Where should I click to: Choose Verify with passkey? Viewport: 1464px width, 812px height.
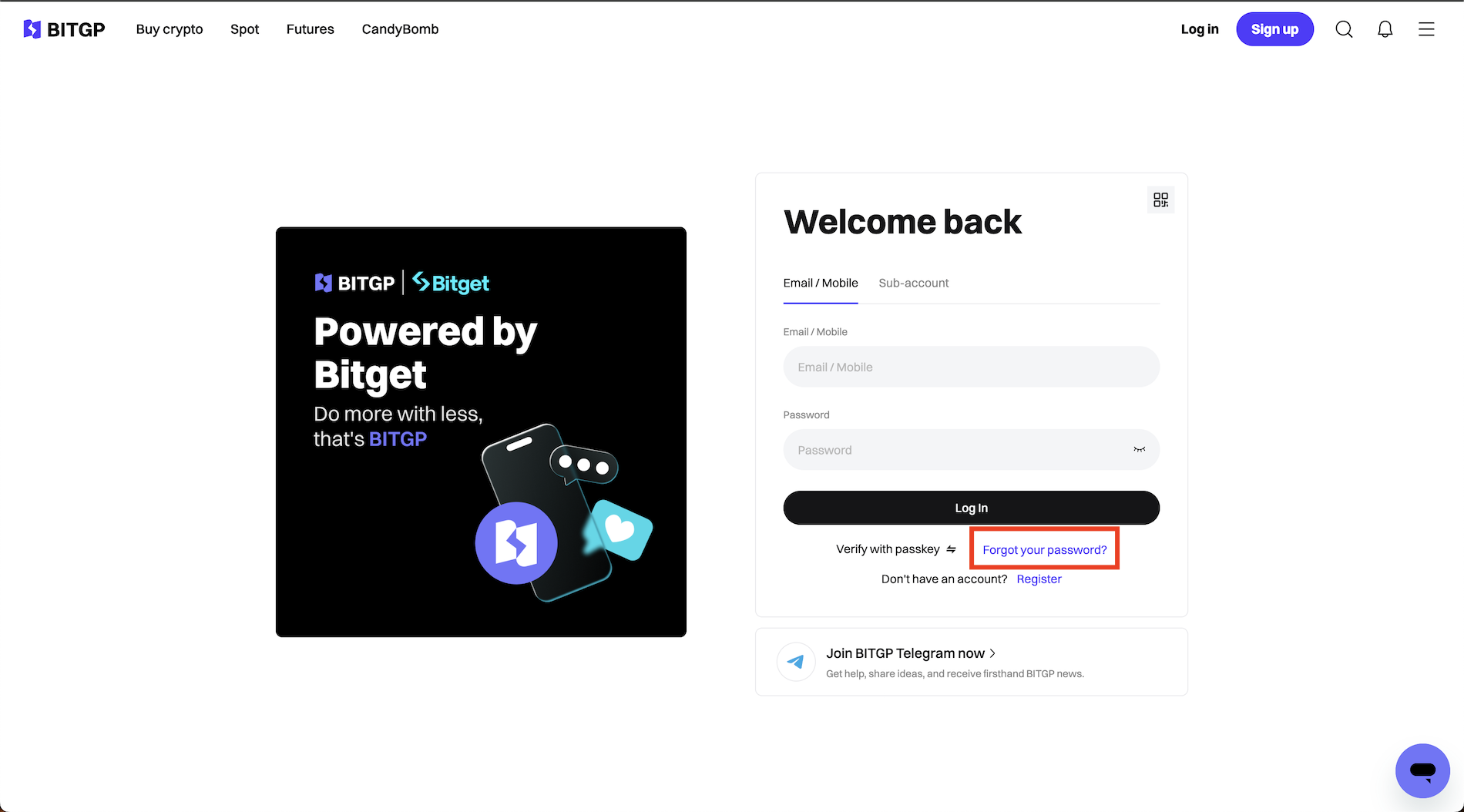pos(888,549)
